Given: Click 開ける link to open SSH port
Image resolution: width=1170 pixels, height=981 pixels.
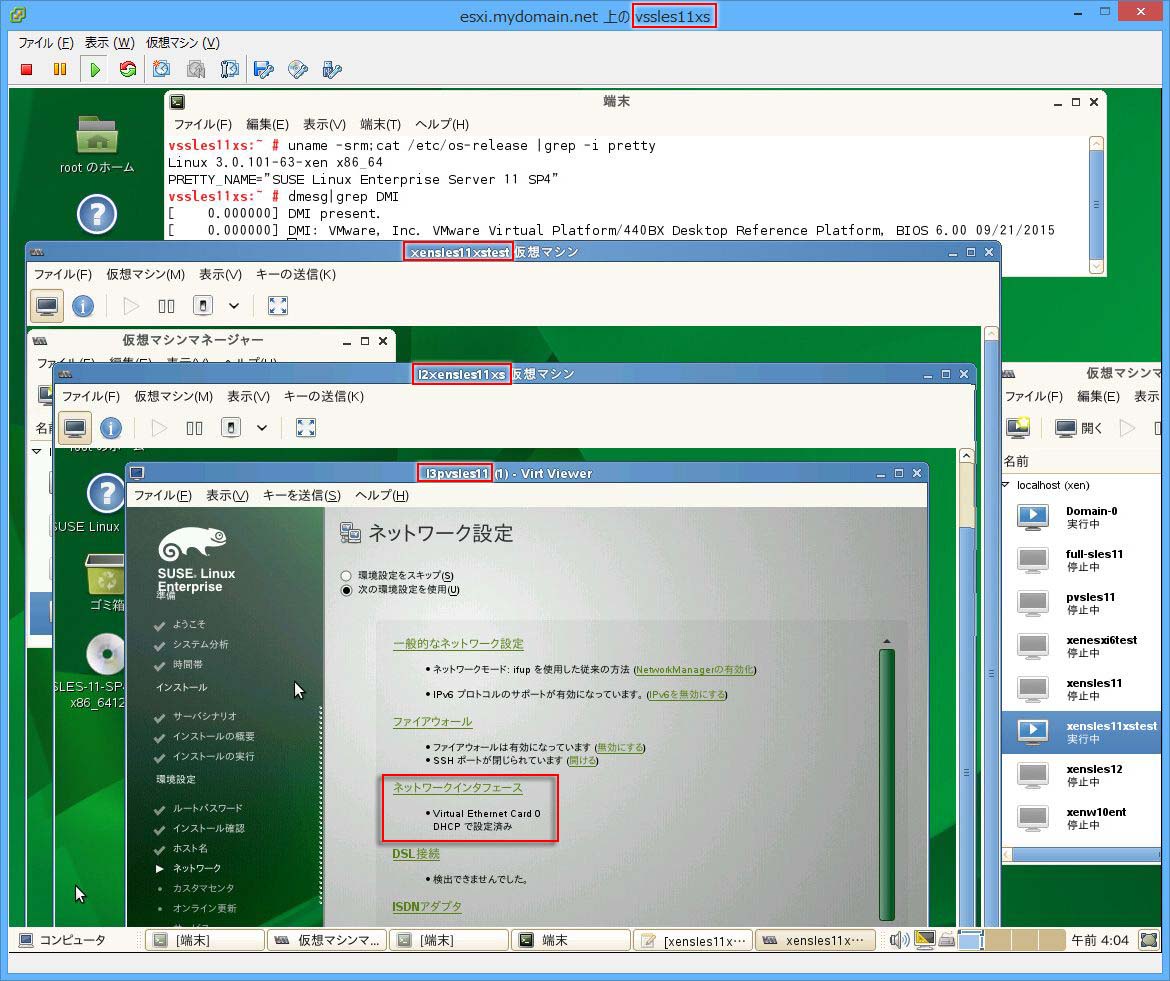Looking at the screenshot, I should (x=583, y=761).
